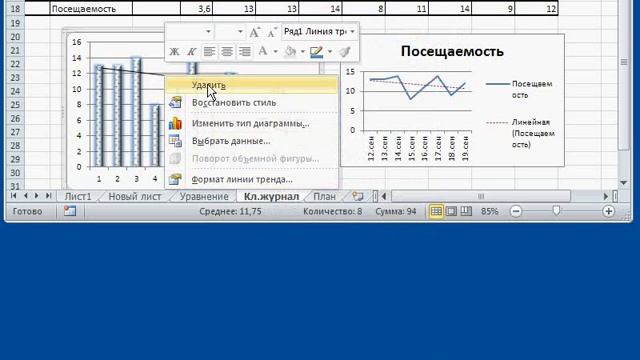Select row header 25
640x360 pixels.
(15, 105)
